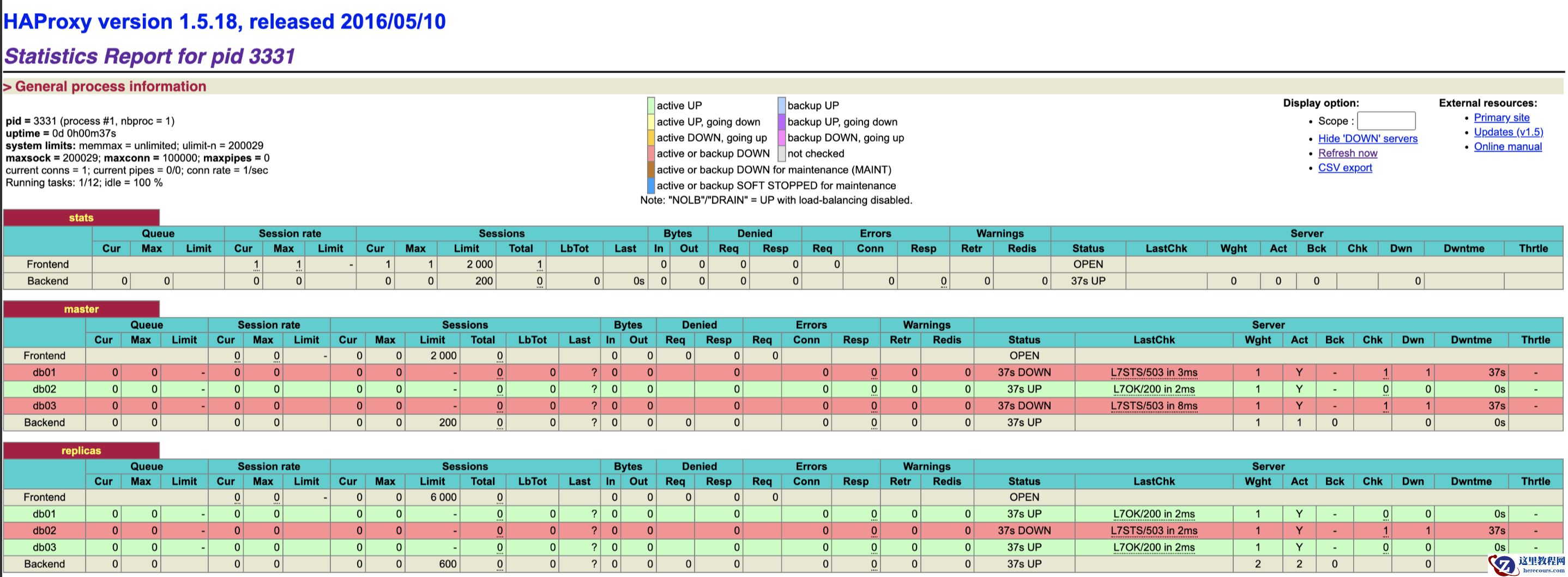Open the Online manual link

(1507, 147)
